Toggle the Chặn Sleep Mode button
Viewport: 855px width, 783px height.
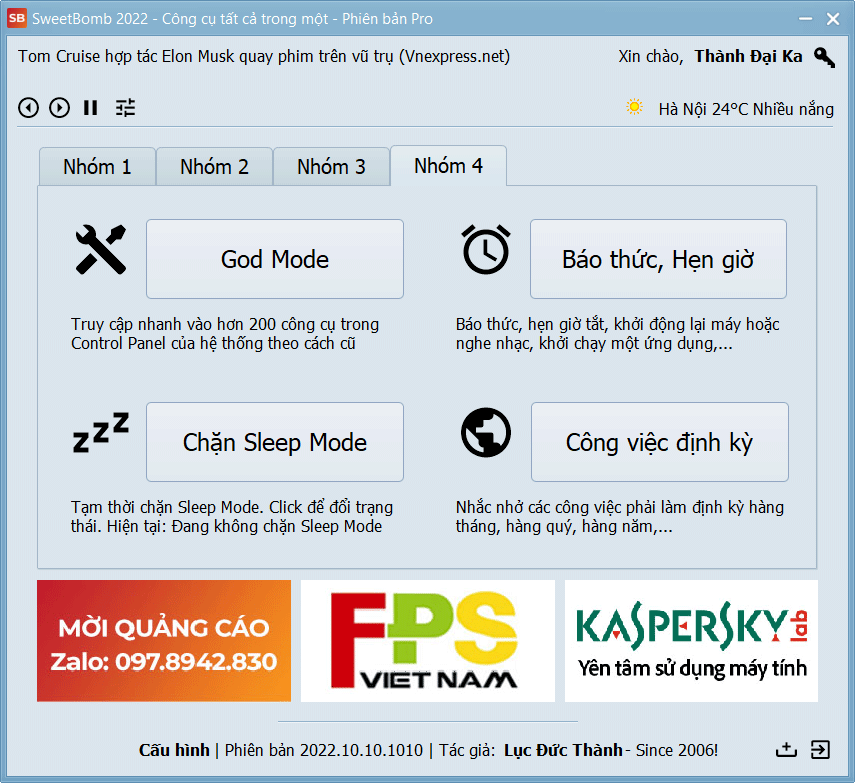tap(275, 442)
